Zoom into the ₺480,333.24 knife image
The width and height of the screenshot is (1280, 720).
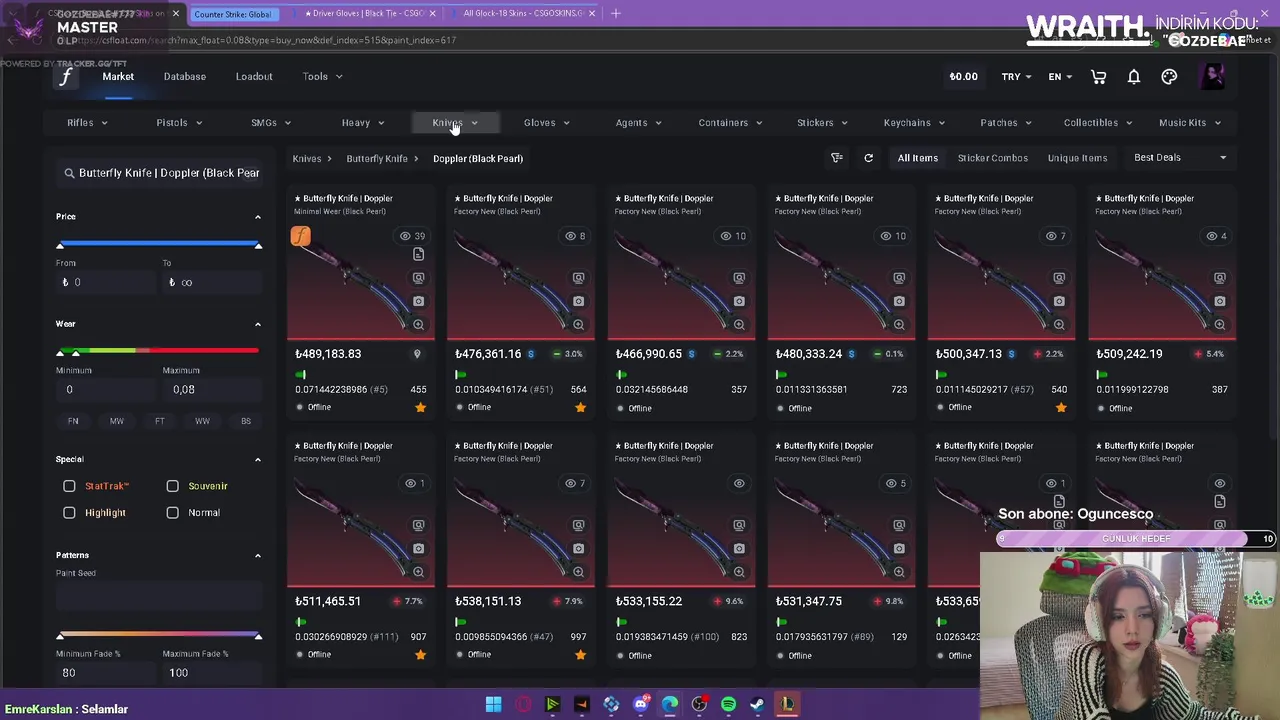click(899, 324)
